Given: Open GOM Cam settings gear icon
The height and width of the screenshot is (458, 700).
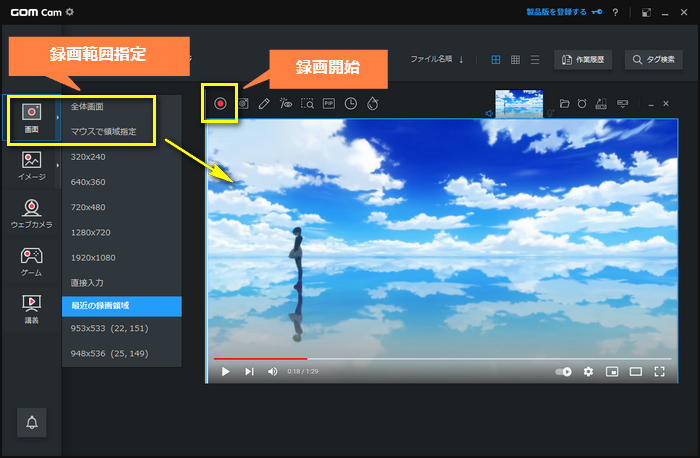Looking at the screenshot, I should (x=70, y=12).
